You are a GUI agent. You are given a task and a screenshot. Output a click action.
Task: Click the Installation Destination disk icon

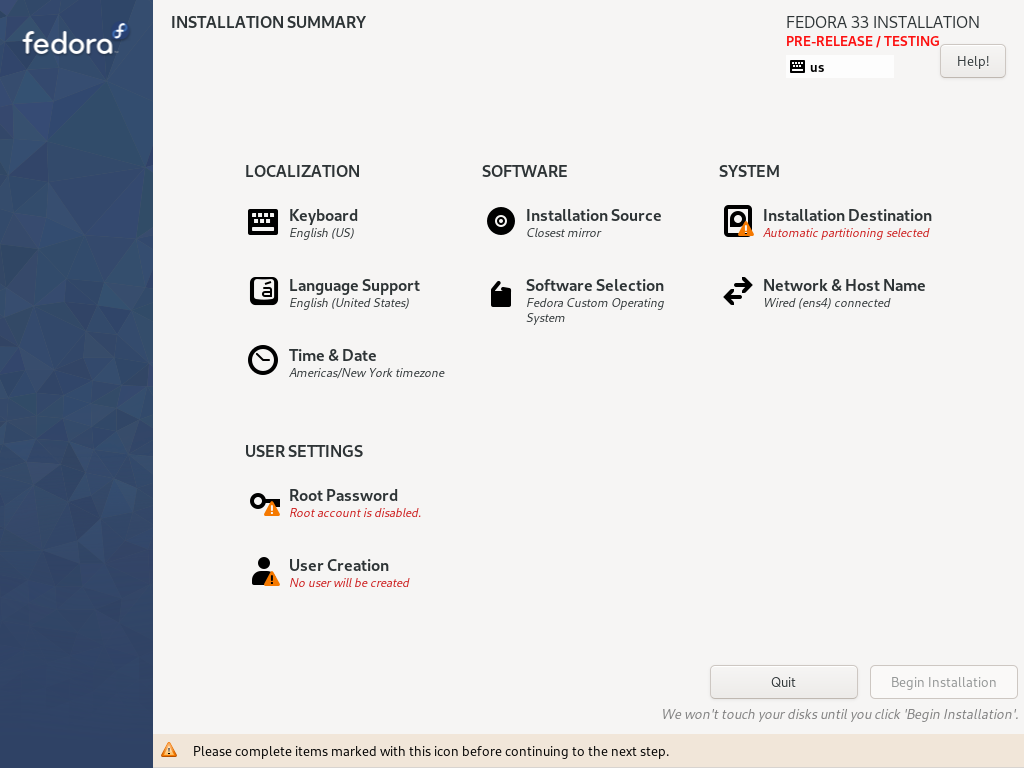[739, 221]
